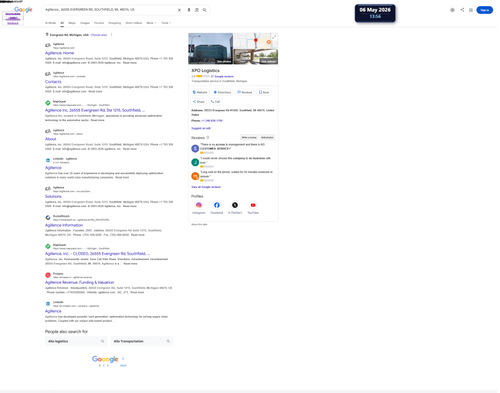Search for Alfa Transportation suggestion
The width and height of the screenshot is (500, 393).
(x=142, y=341)
